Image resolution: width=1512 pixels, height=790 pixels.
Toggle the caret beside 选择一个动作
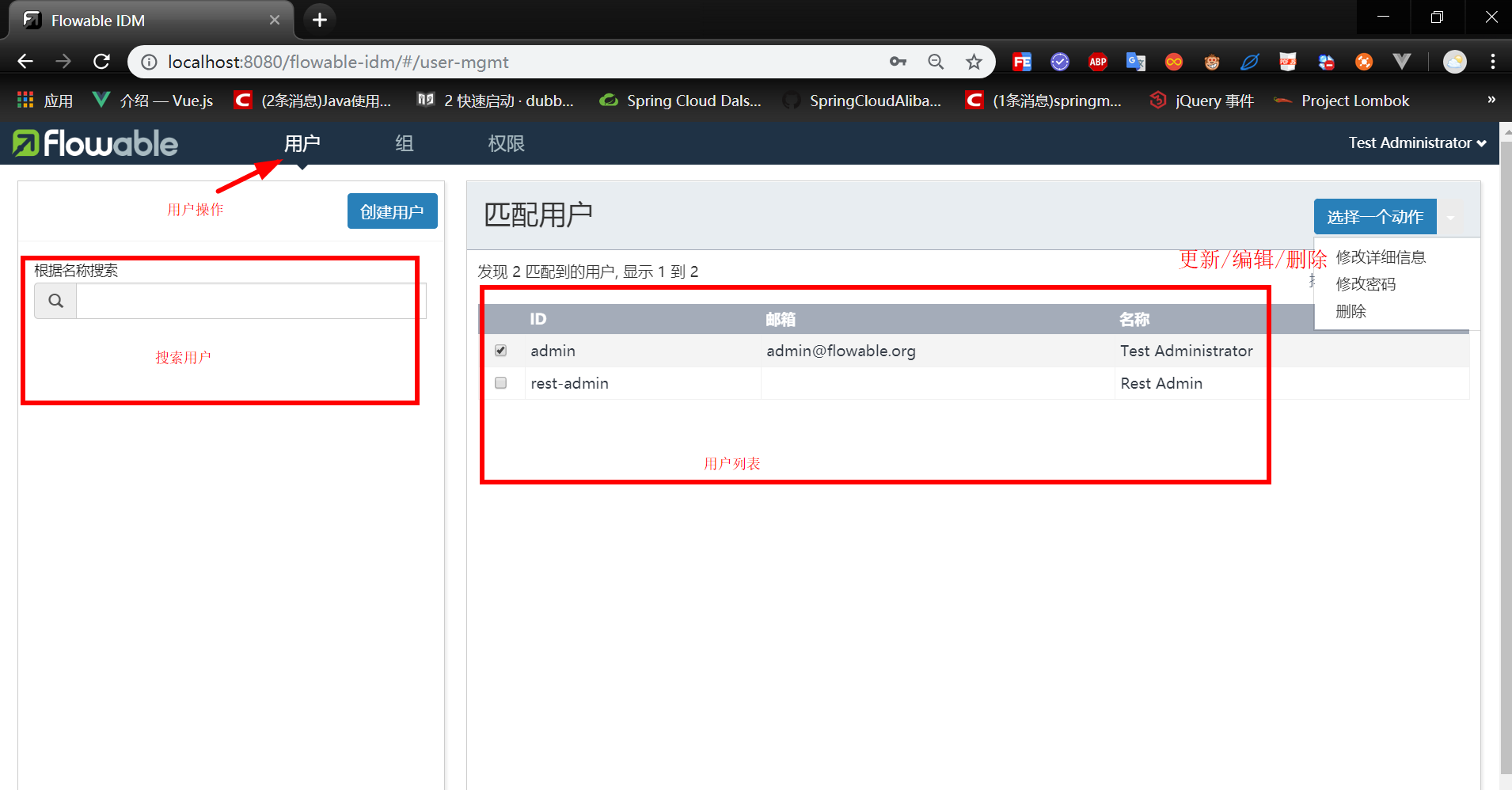(1450, 217)
